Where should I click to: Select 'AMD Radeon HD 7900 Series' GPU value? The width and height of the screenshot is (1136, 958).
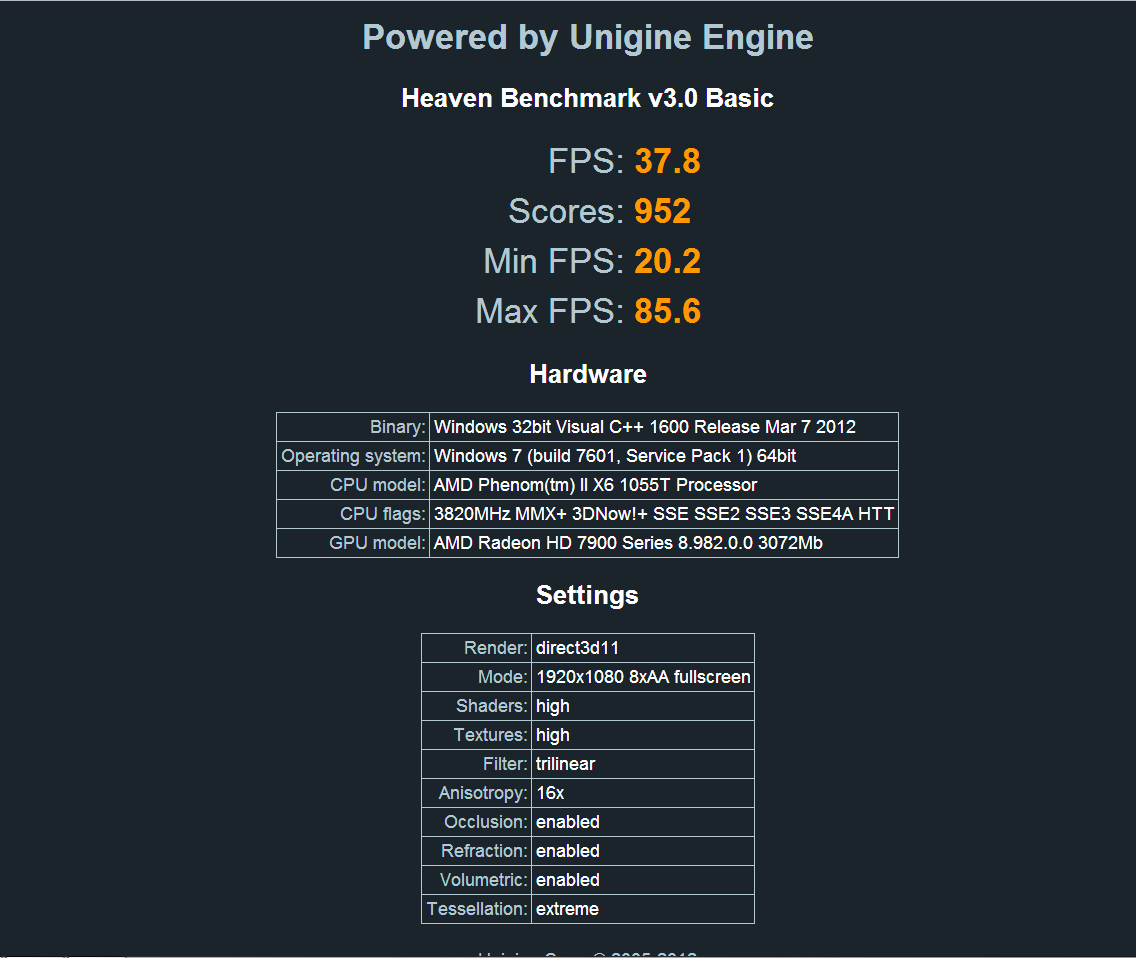coord(628,543)
